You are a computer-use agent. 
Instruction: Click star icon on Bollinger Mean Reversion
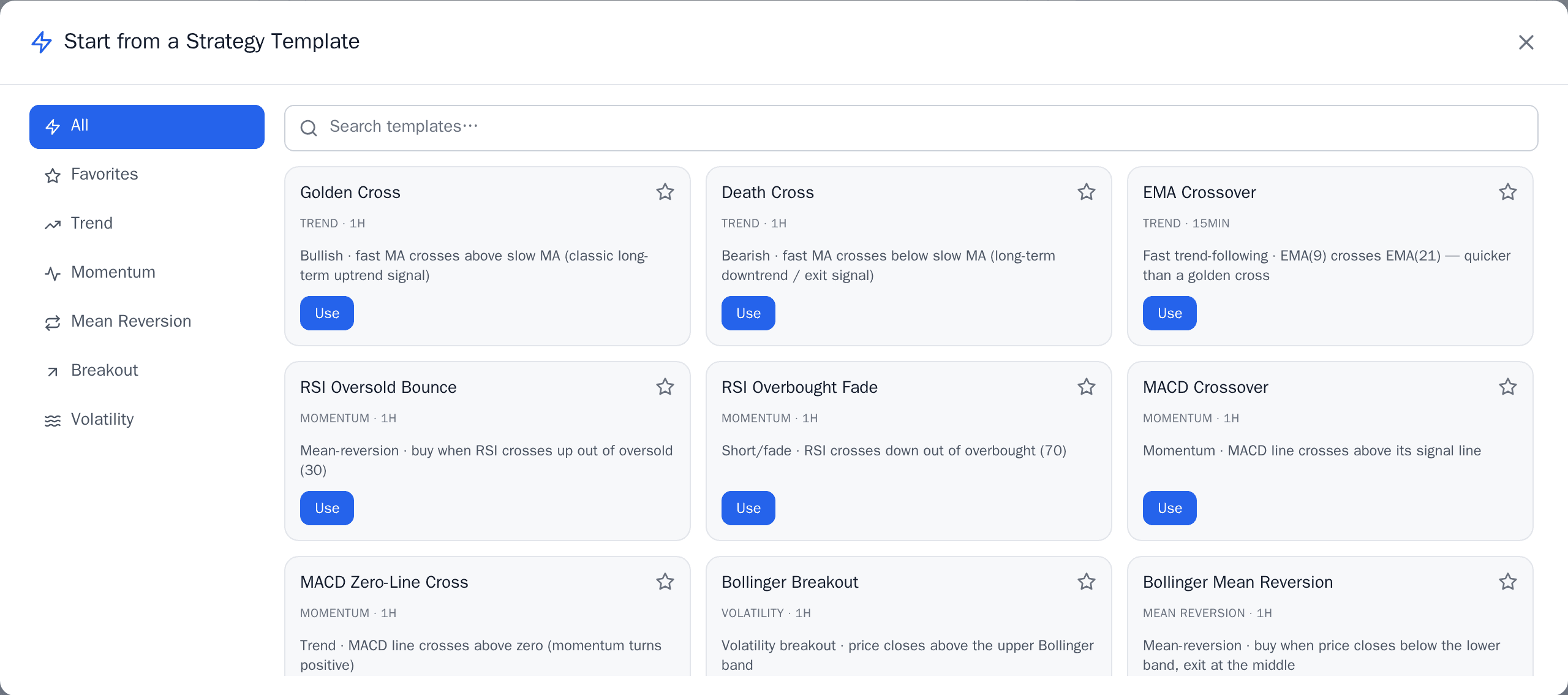click(x=1508, y=582)
